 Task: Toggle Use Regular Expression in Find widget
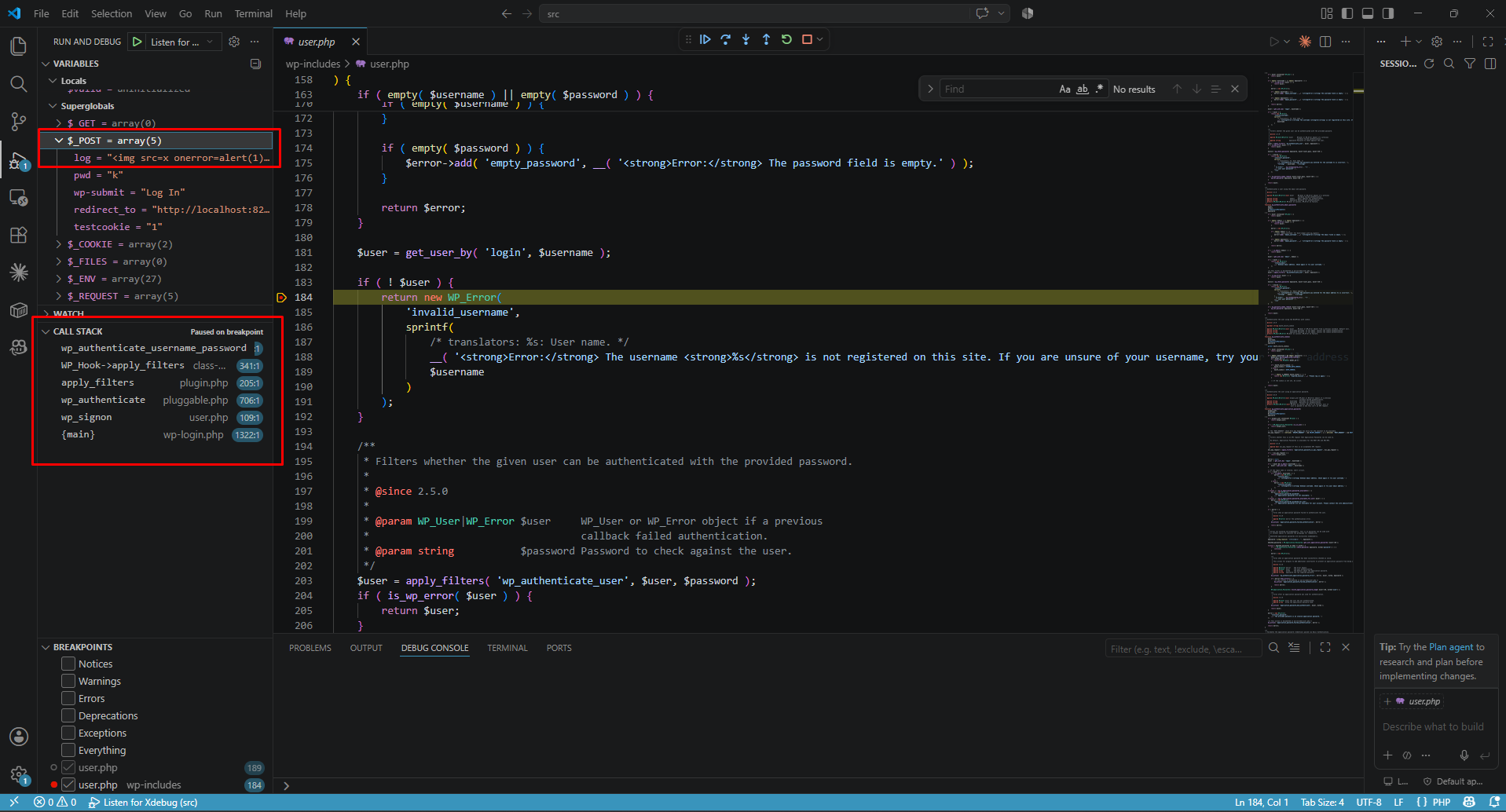(x=1099, y=89)
